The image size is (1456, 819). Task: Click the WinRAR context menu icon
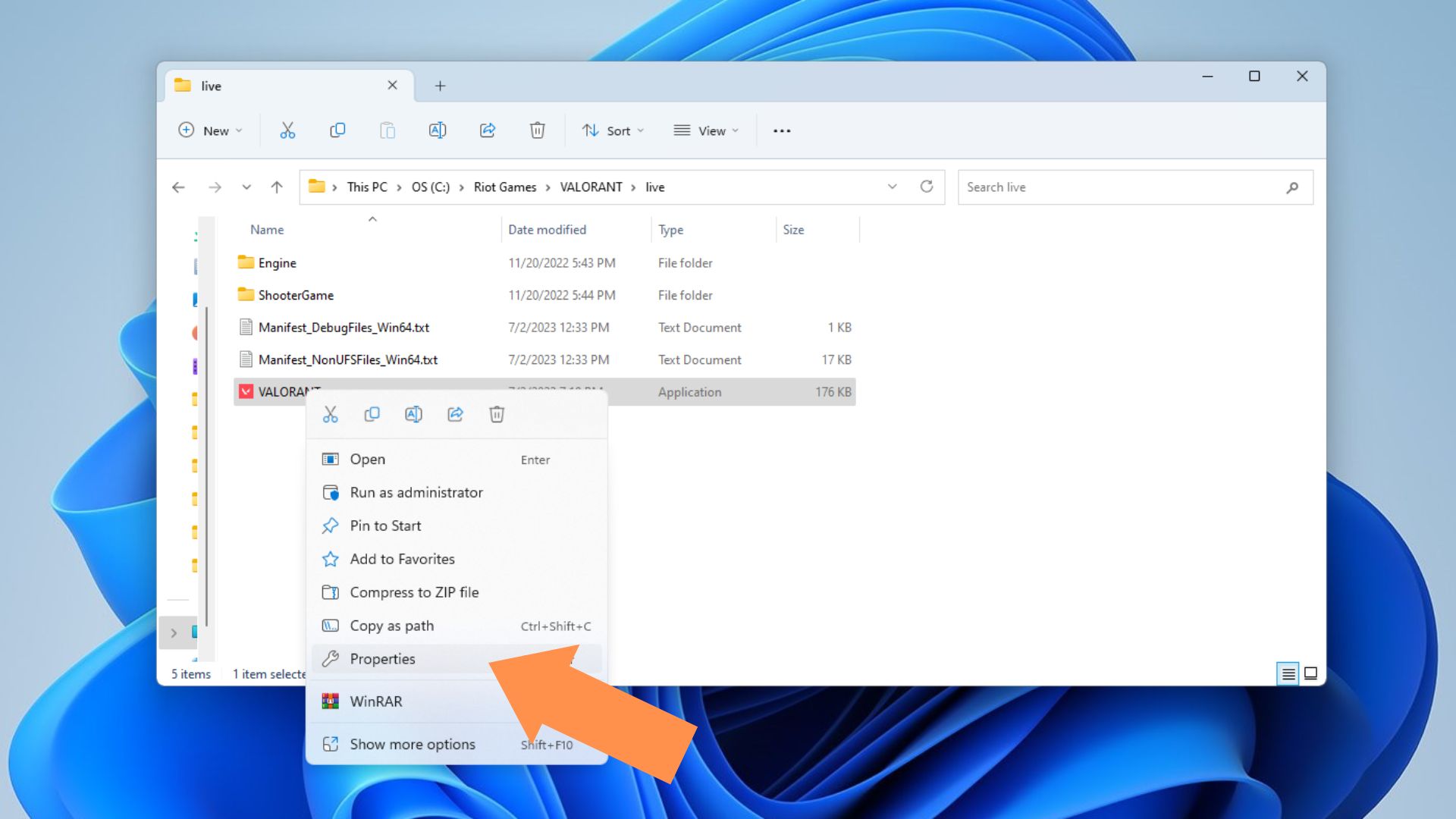click(330, 701)
